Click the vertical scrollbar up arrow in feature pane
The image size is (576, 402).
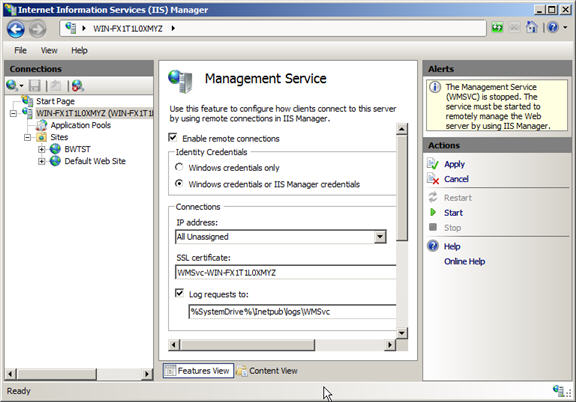click(402, 129)
